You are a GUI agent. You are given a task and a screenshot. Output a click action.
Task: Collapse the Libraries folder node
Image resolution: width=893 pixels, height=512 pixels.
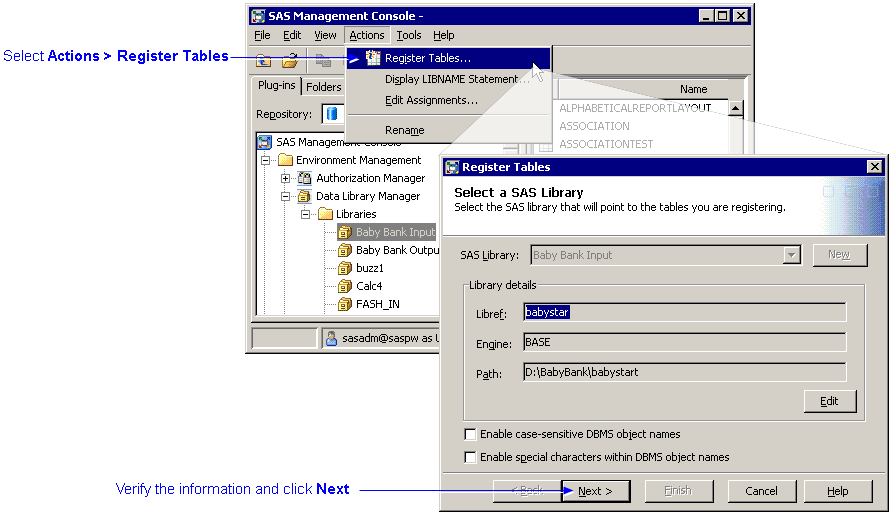pyautogui.click(x=306, y=214)
